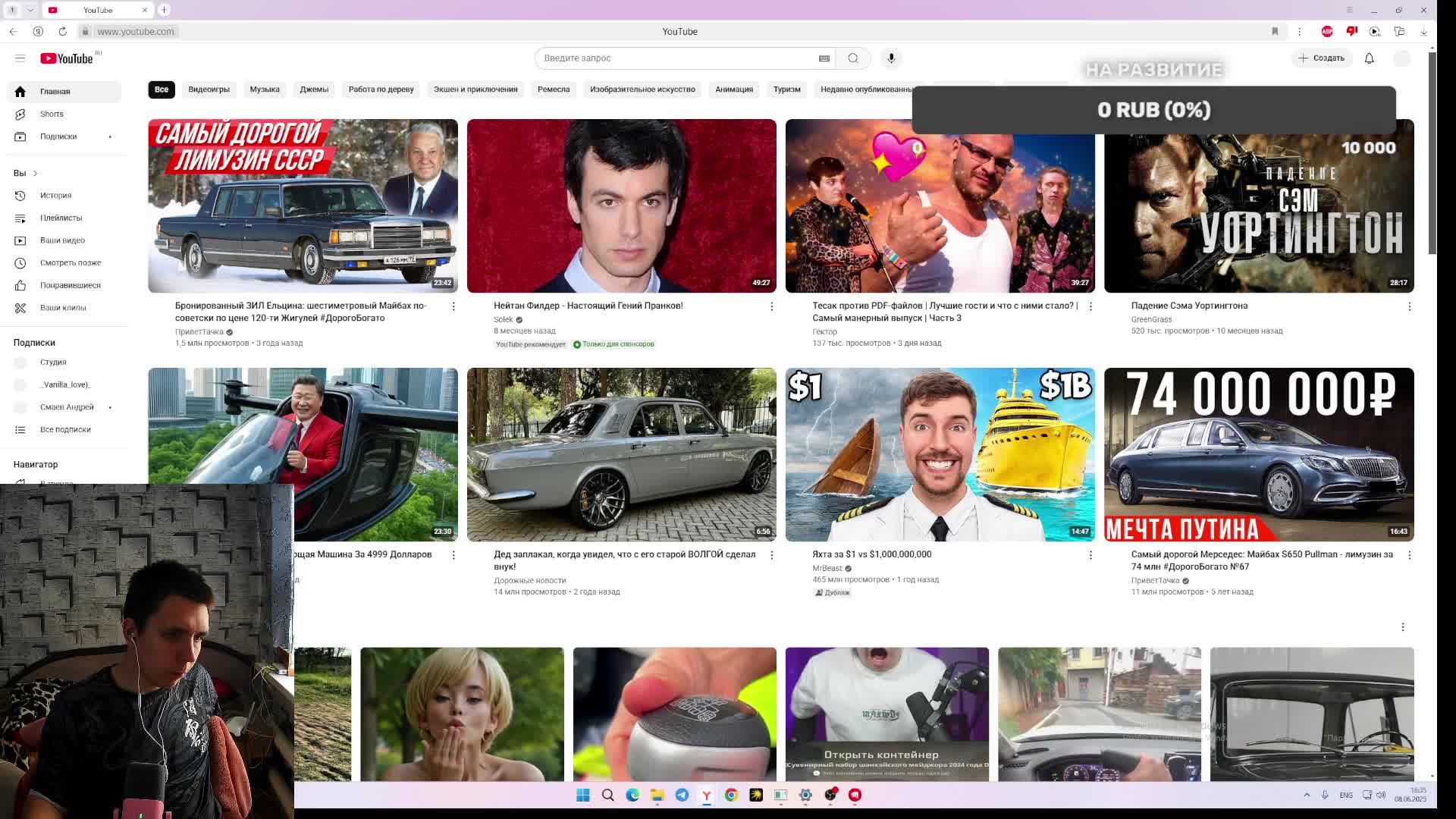Select the Музыка filter chip

265,89
